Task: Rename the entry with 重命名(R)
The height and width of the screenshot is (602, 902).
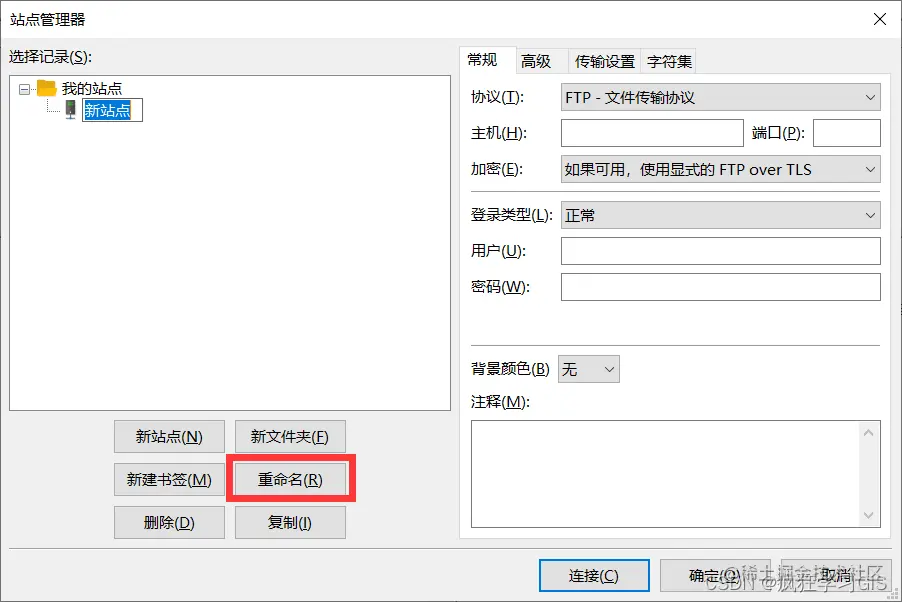Action: point(290,479)
